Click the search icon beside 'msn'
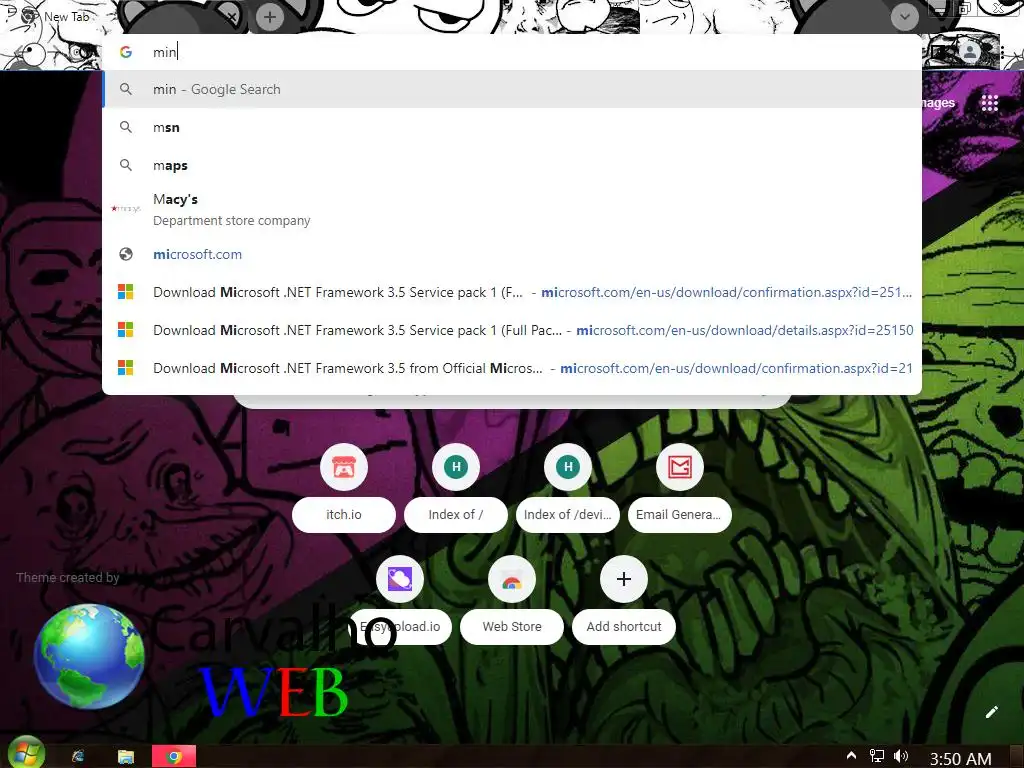This screenshot has width=1024, height=768. pos(126,127)
